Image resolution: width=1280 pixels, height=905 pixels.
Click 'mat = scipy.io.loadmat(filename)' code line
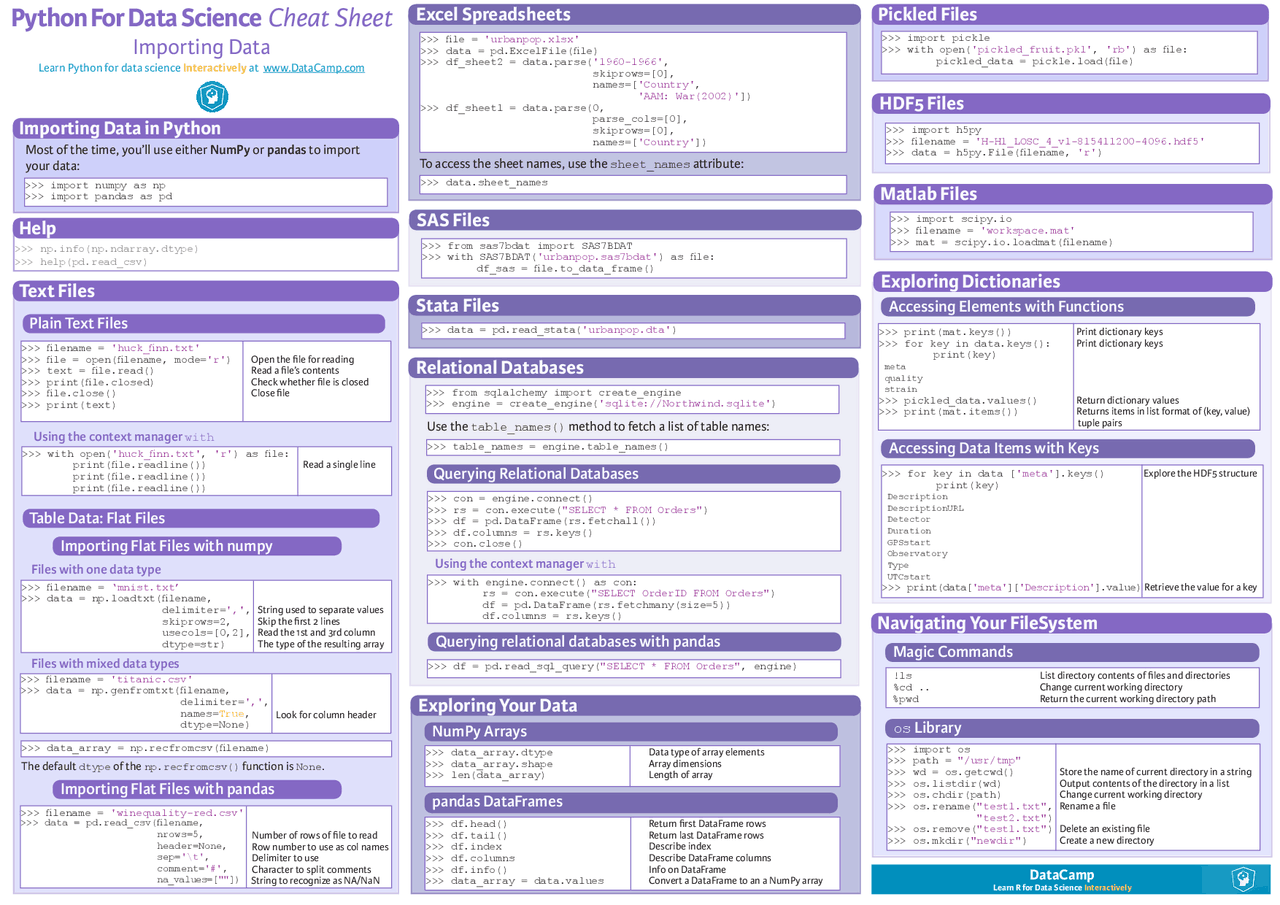pos(999,242)
